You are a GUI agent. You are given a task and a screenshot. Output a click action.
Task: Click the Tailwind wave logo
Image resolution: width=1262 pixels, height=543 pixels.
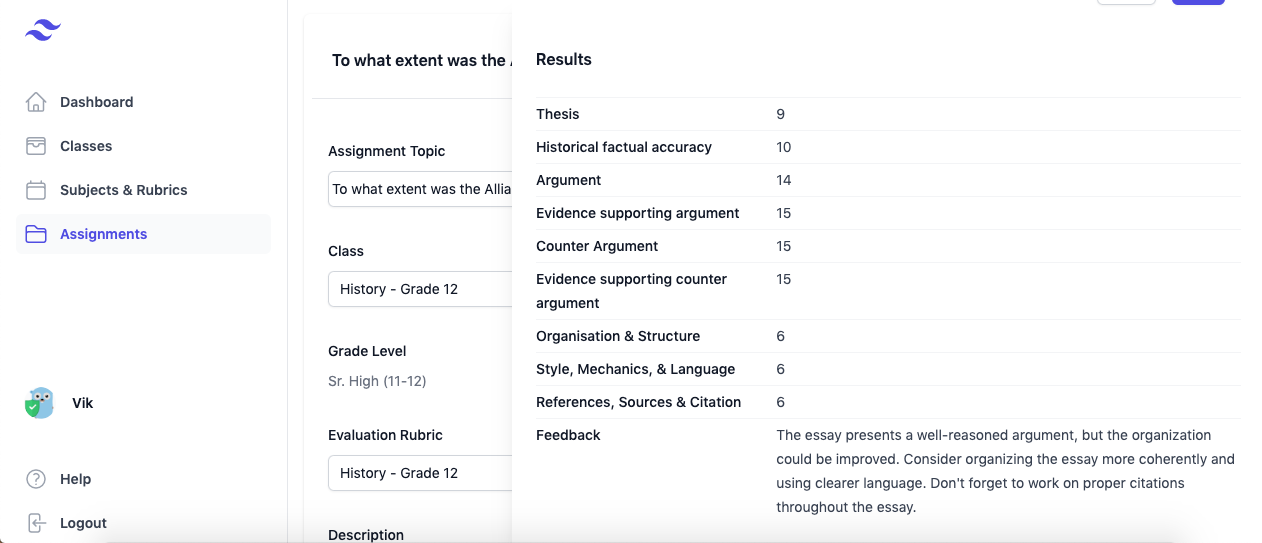coord(43,31)
